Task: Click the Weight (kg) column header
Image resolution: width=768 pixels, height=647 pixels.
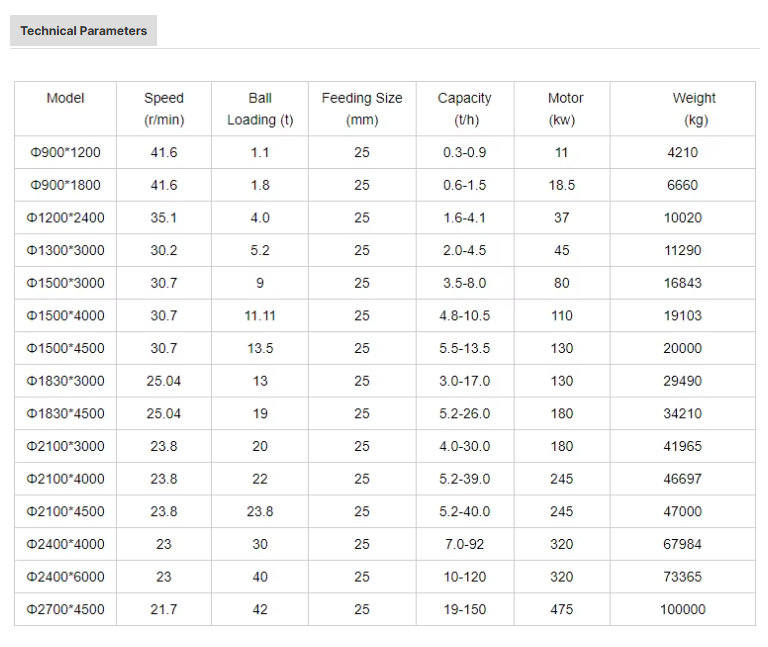Action: [694, 109]
